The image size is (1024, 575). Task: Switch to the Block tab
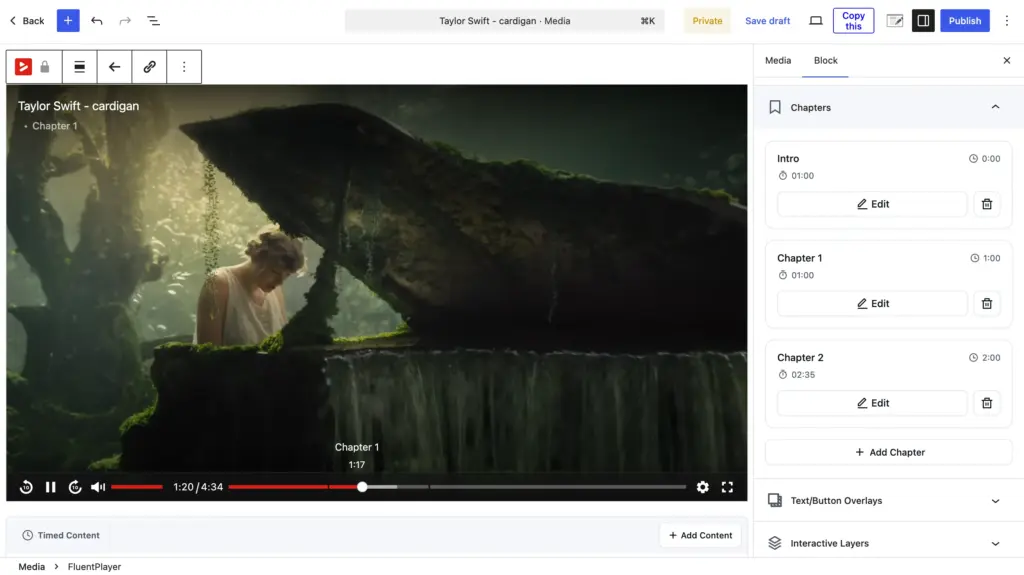825,60
